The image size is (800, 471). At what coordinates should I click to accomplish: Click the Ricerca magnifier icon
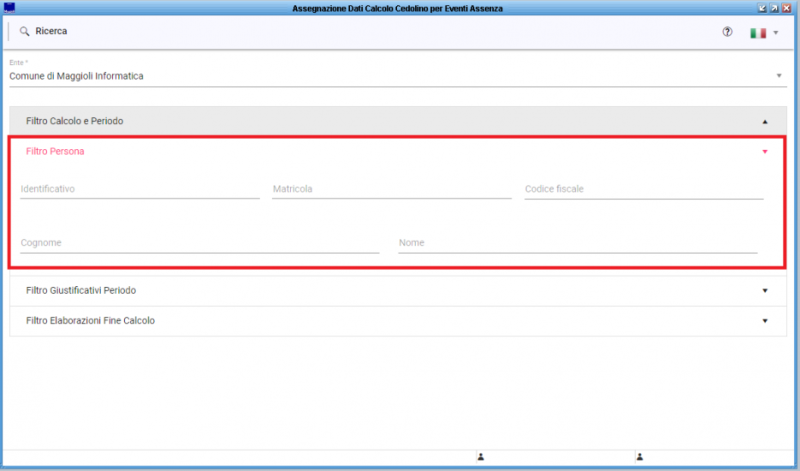24,32
